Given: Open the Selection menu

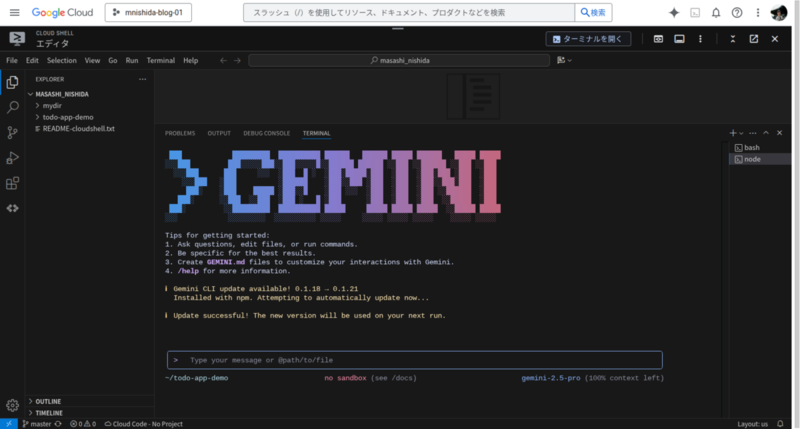Looking at the screenshot, I should coord(62,60).
